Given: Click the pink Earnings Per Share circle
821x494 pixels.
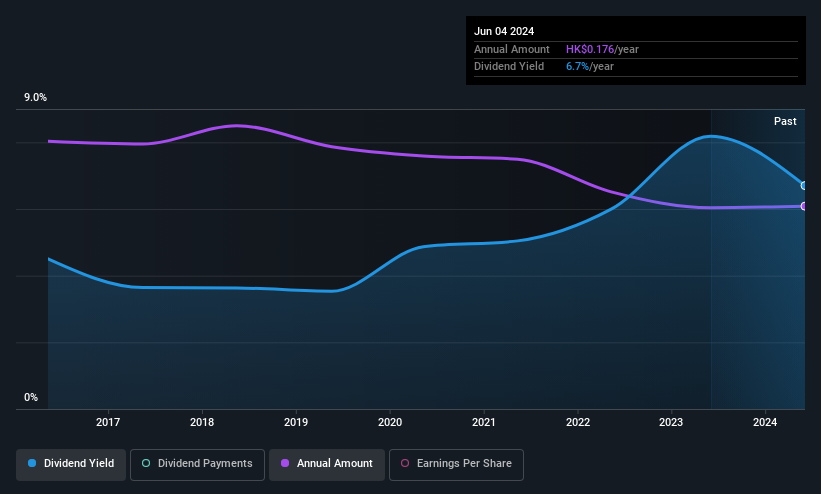Looking at the screenshot, I should coord(405,464).
